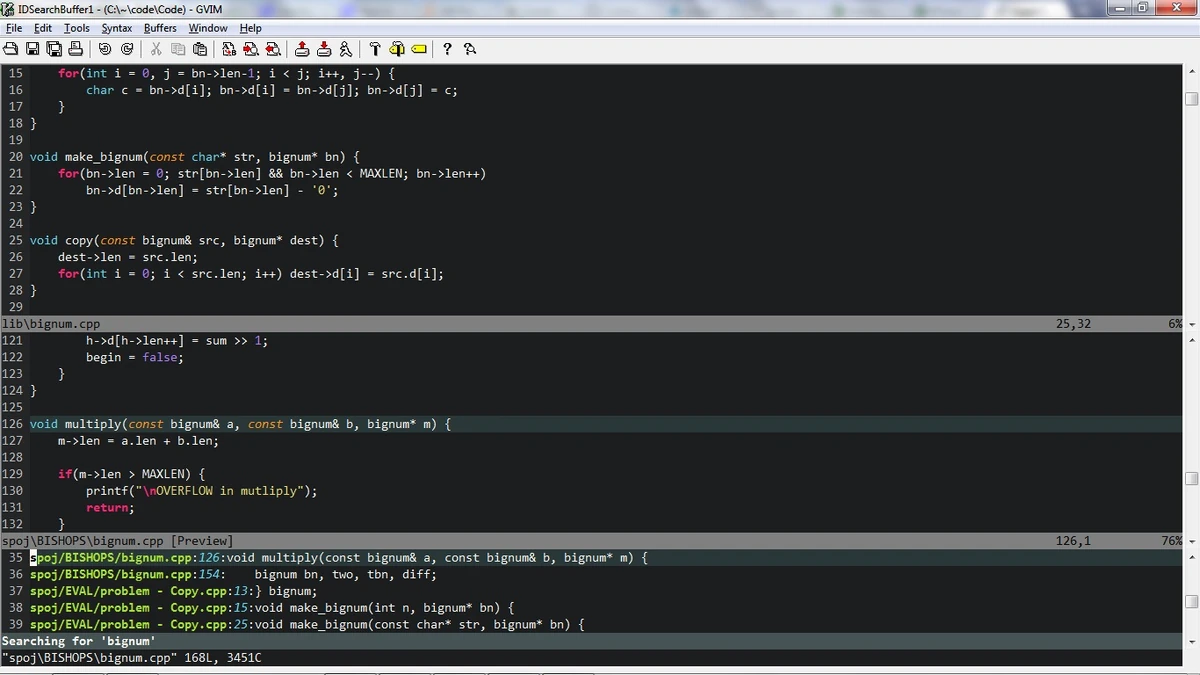The height and width of the screenshot is (675, 1200).
Task: Open the Buffers menu
Action: tap(160, 28)
